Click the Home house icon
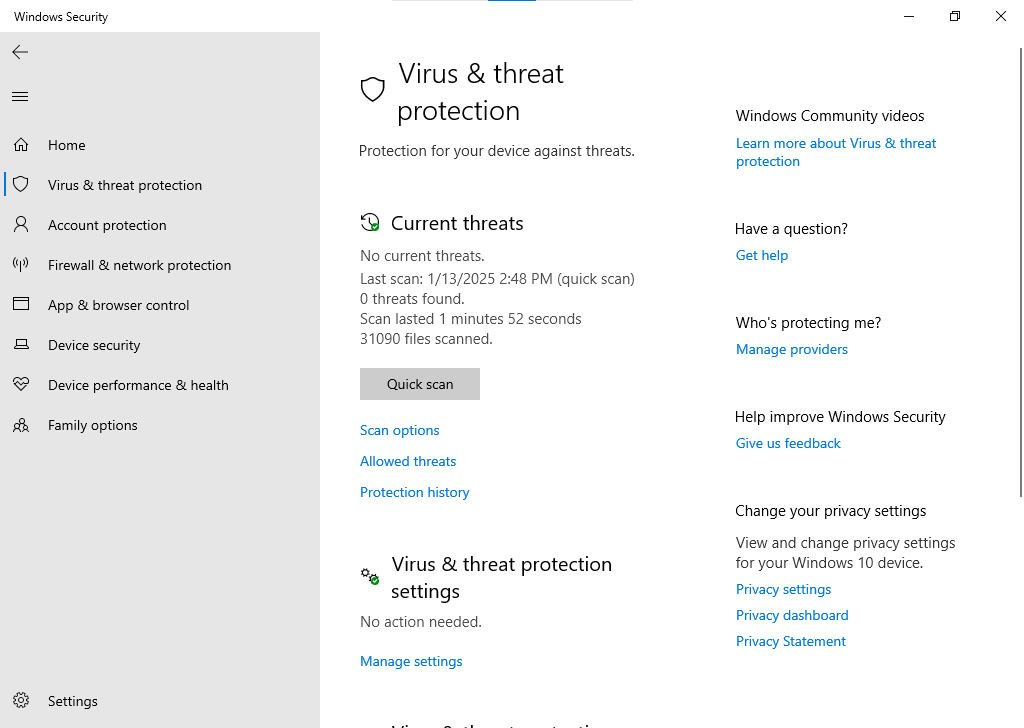 pos(21,145)
